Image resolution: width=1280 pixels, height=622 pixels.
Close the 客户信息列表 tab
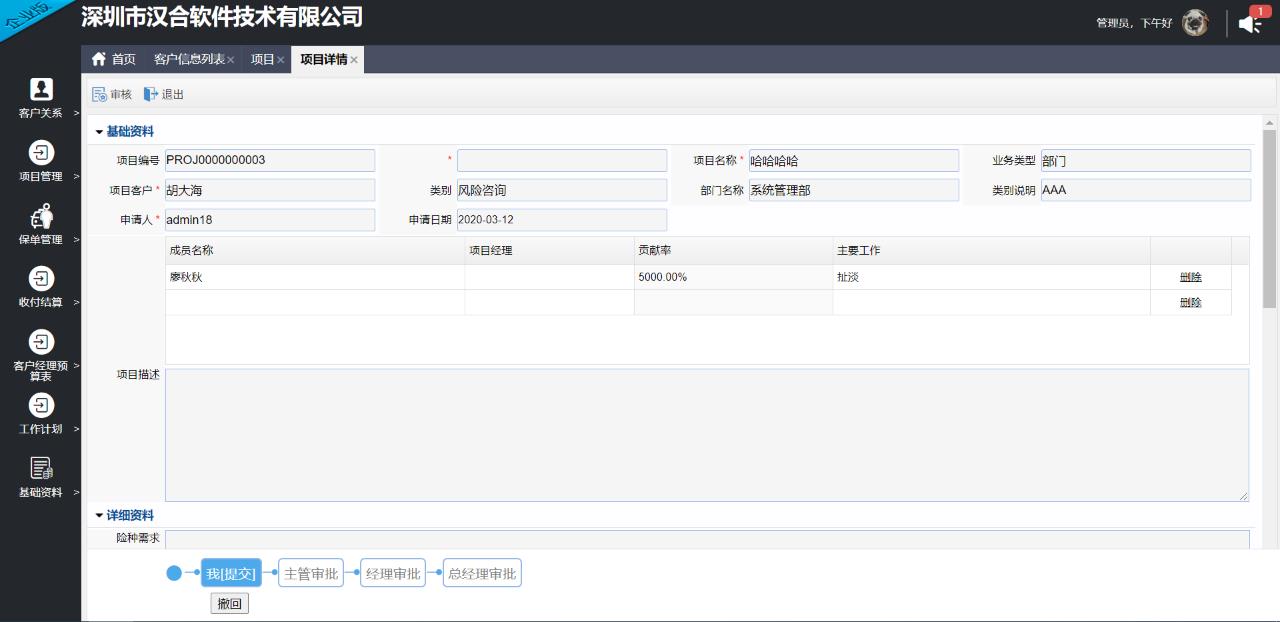(x=231, y=60)
